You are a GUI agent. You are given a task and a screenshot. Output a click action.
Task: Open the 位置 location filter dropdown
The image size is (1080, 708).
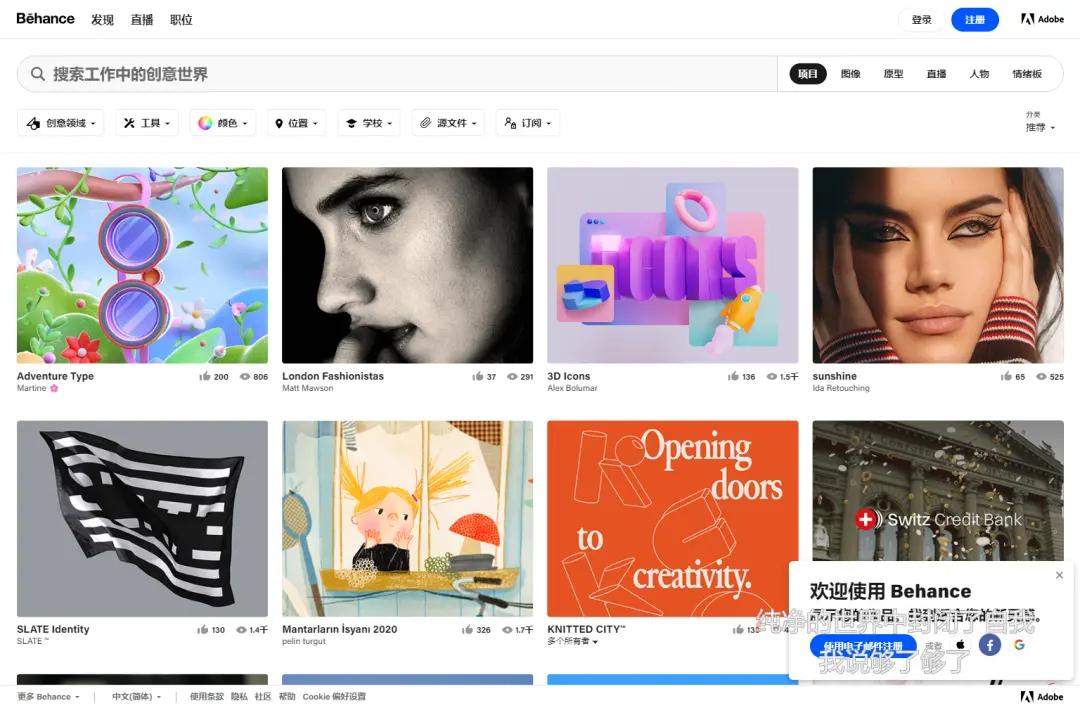[295, 122]
